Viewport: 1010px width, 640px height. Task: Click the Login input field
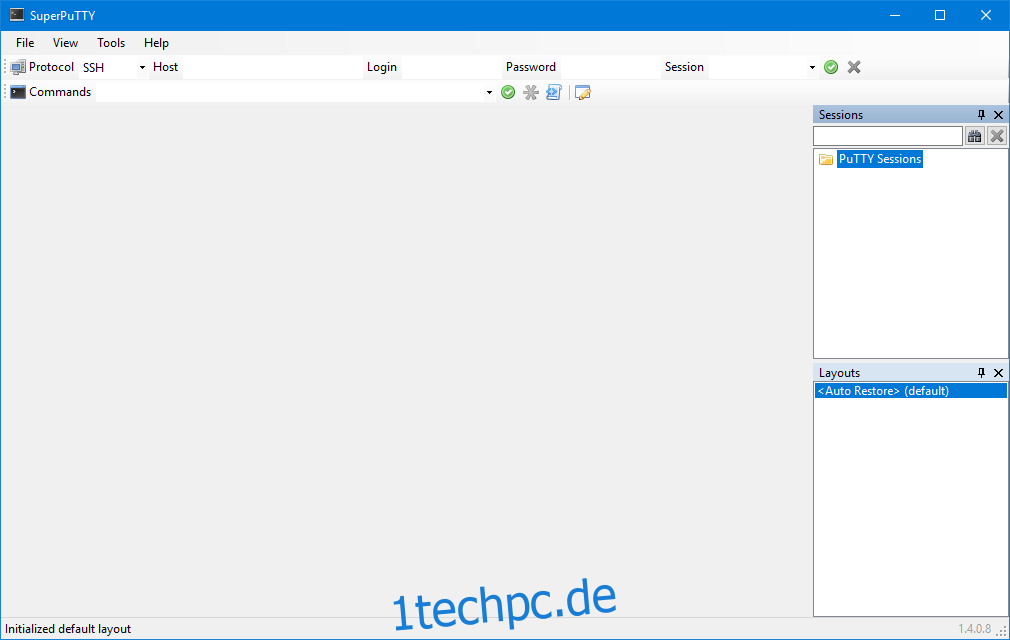[451, 68]
